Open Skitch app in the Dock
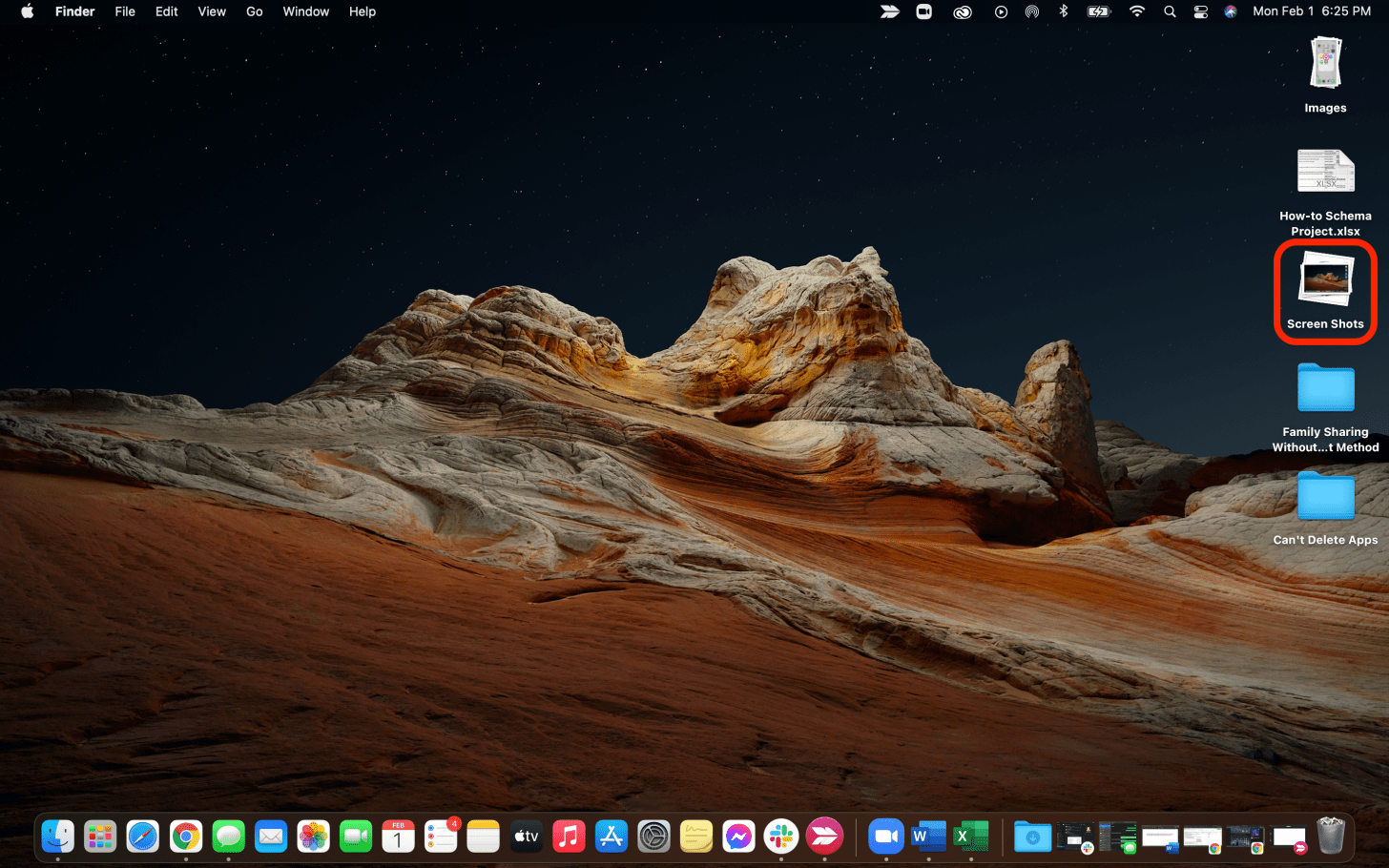 tap(824, 837)
